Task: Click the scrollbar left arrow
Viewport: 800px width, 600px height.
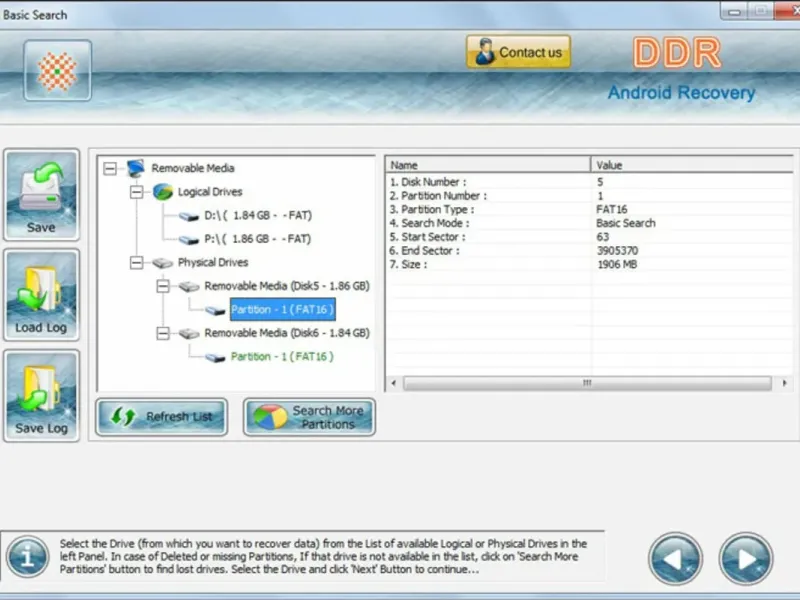Action: (393, 383)
